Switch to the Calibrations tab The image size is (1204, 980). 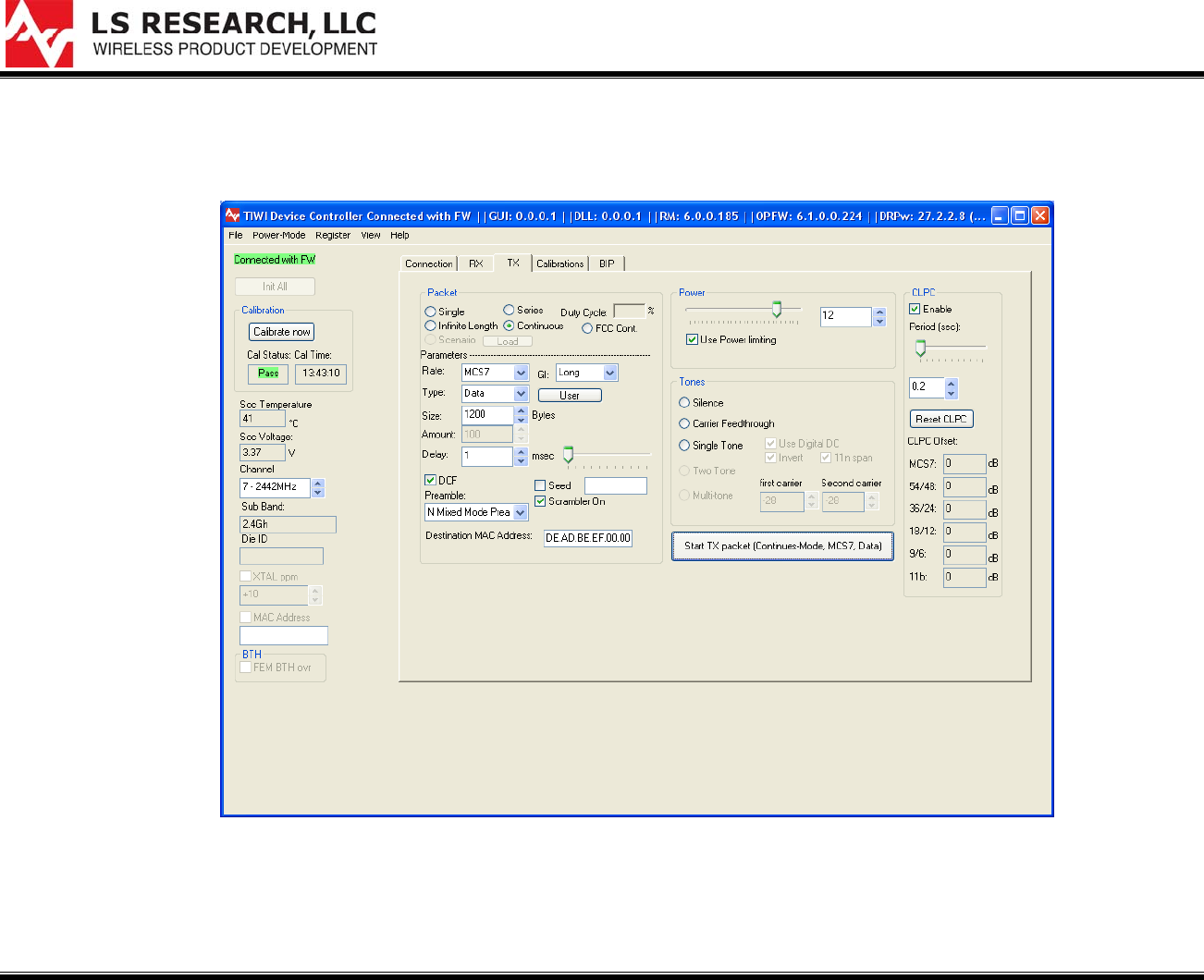tap(560, 263)
